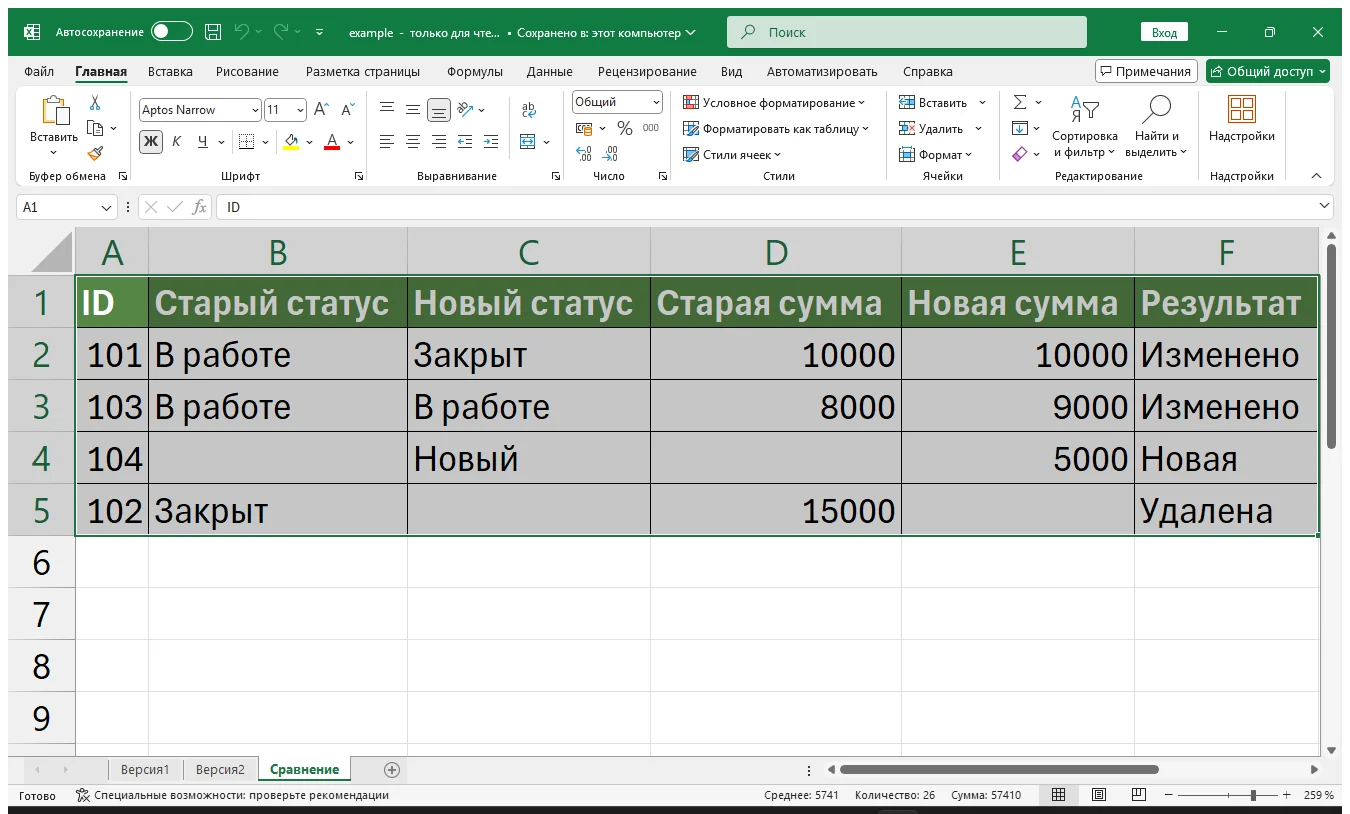Viewport: 1350px width, 814px height.
Task: Click the Поиск search field
Action: 907,32
